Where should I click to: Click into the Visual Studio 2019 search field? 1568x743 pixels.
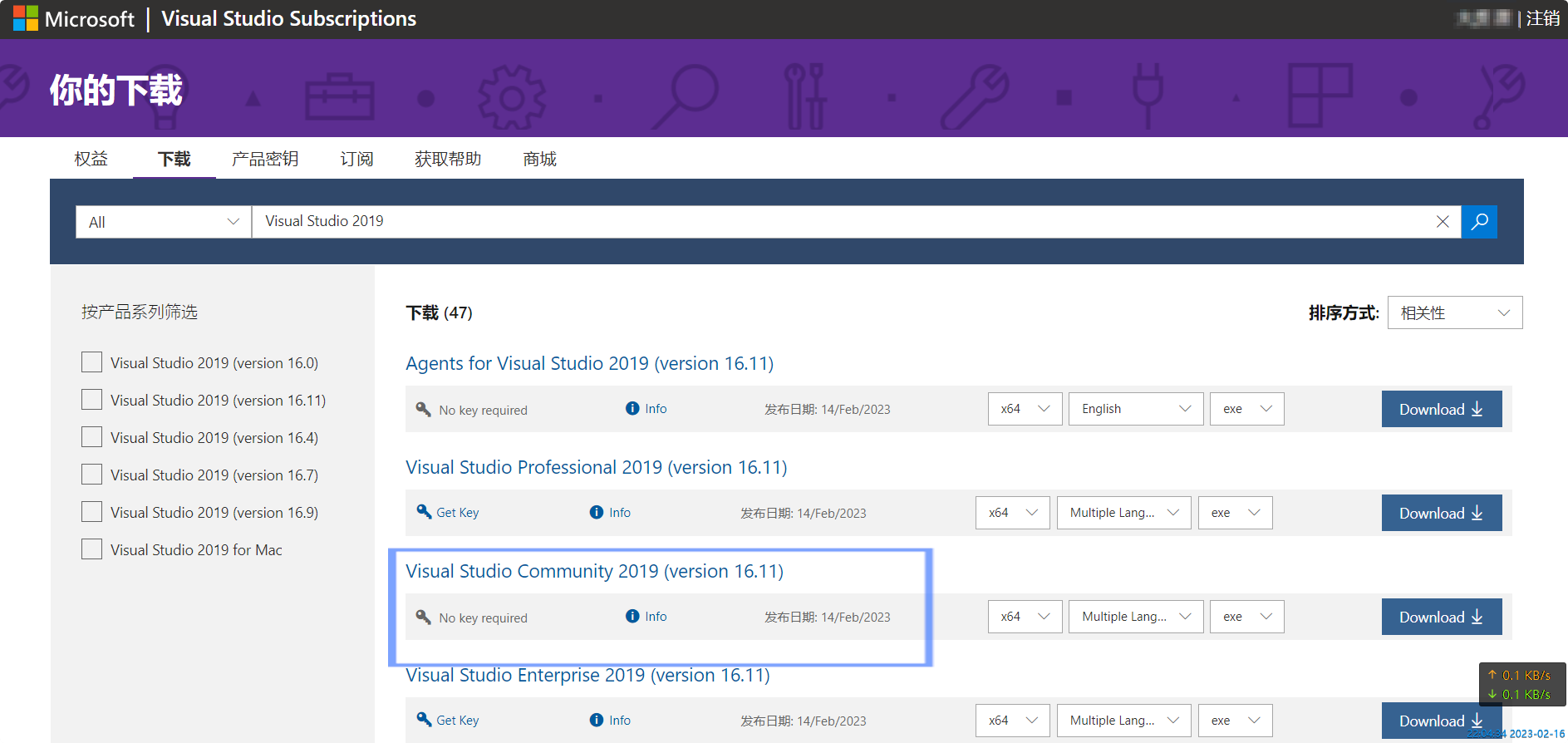[x=843, y=222]
